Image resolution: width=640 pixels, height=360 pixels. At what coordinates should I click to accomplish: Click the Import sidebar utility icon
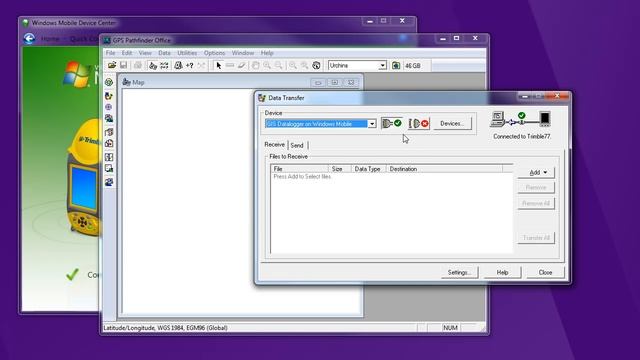pos(109,132)
